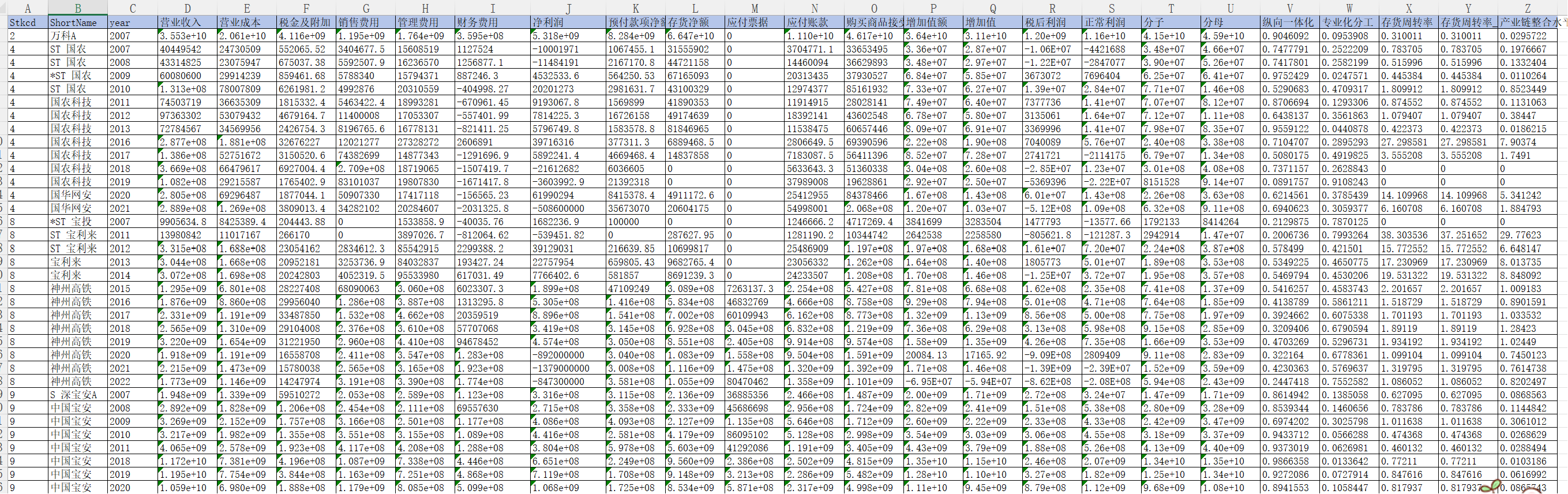Screen dimensions: 1568x494
Task: Select the cost cell '2.061e+10'
Action: pos(246,36)
